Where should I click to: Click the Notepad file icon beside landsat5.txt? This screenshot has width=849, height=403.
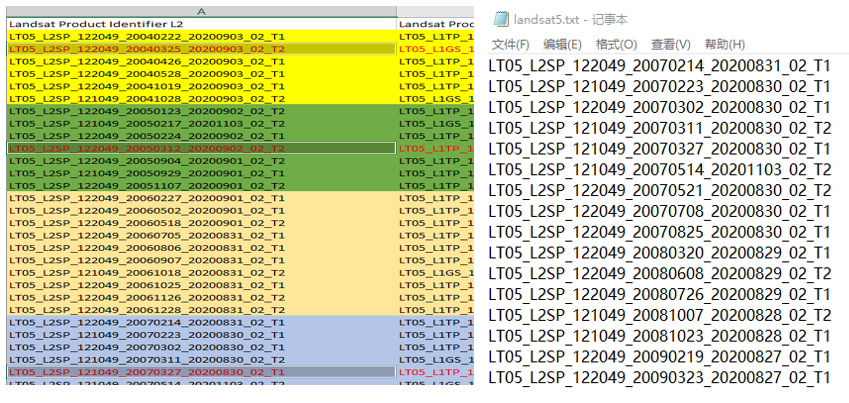tap(501, 19)
